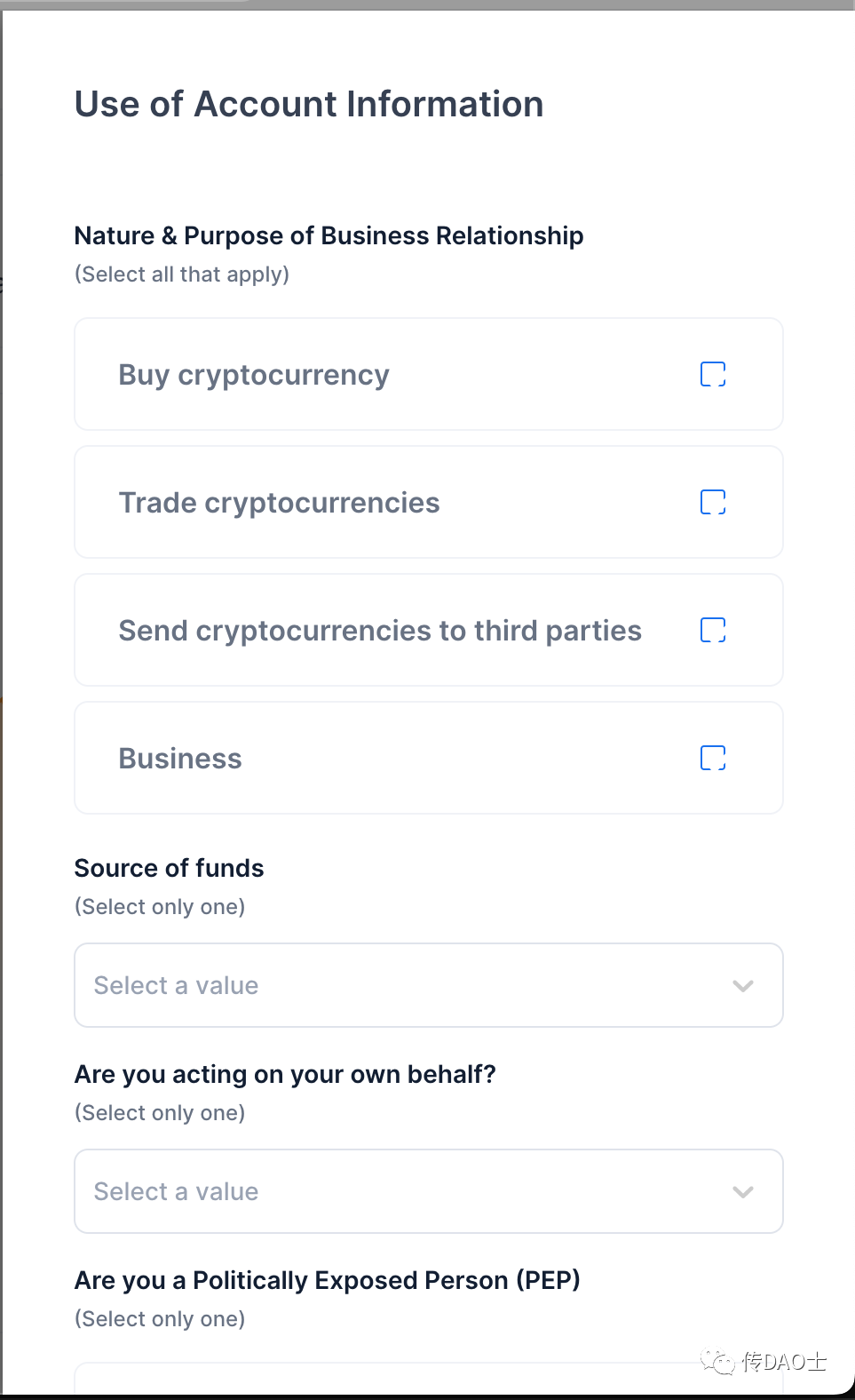Click the Source of funds chevron arrow
855x1400 pixels.
click(x=743, y=985)
